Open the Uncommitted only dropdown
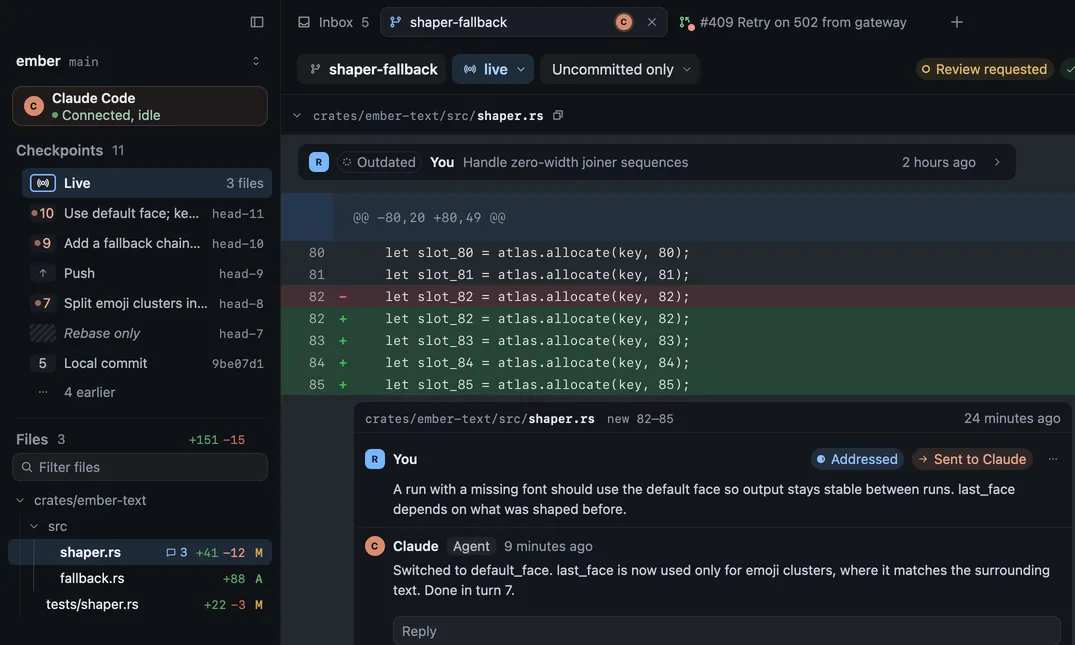This screenshot has height=645, width=1075. click(x=620, y=69)
